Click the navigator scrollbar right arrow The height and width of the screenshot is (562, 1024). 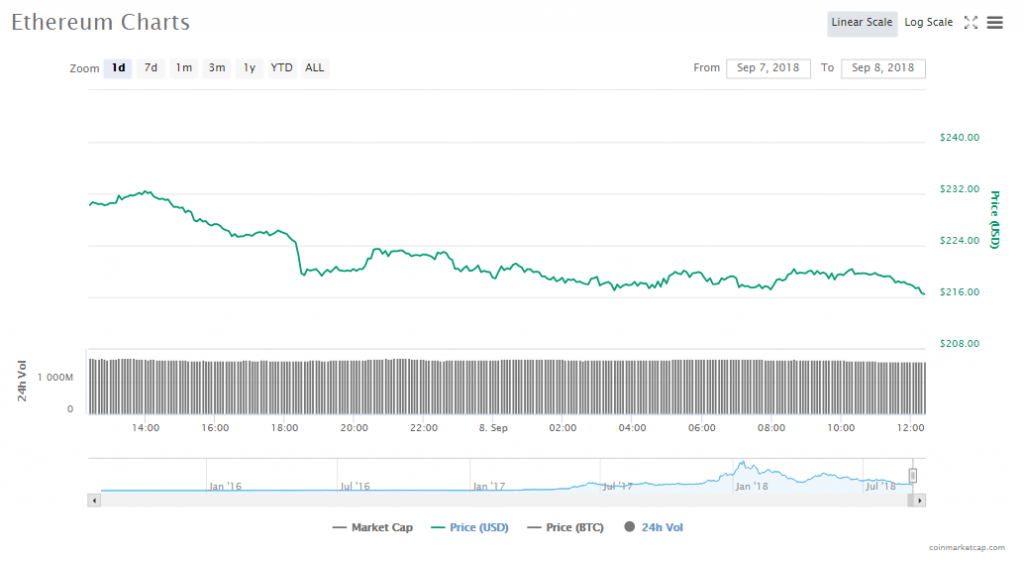(x=919, y=499)
